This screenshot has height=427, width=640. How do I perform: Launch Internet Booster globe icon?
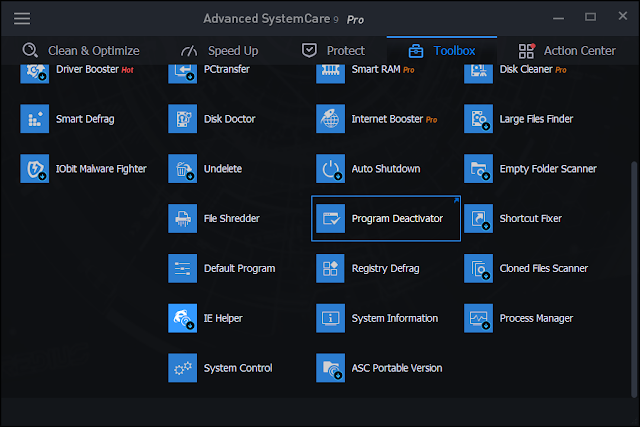(x=330, y=119)
